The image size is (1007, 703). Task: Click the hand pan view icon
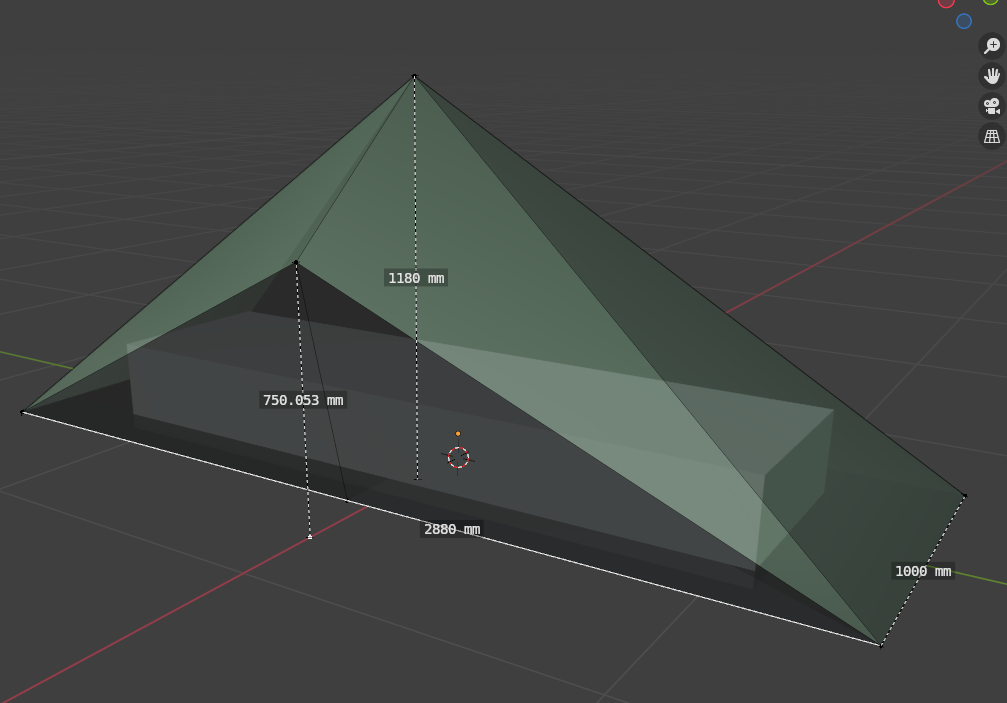[x=991, y=76]
